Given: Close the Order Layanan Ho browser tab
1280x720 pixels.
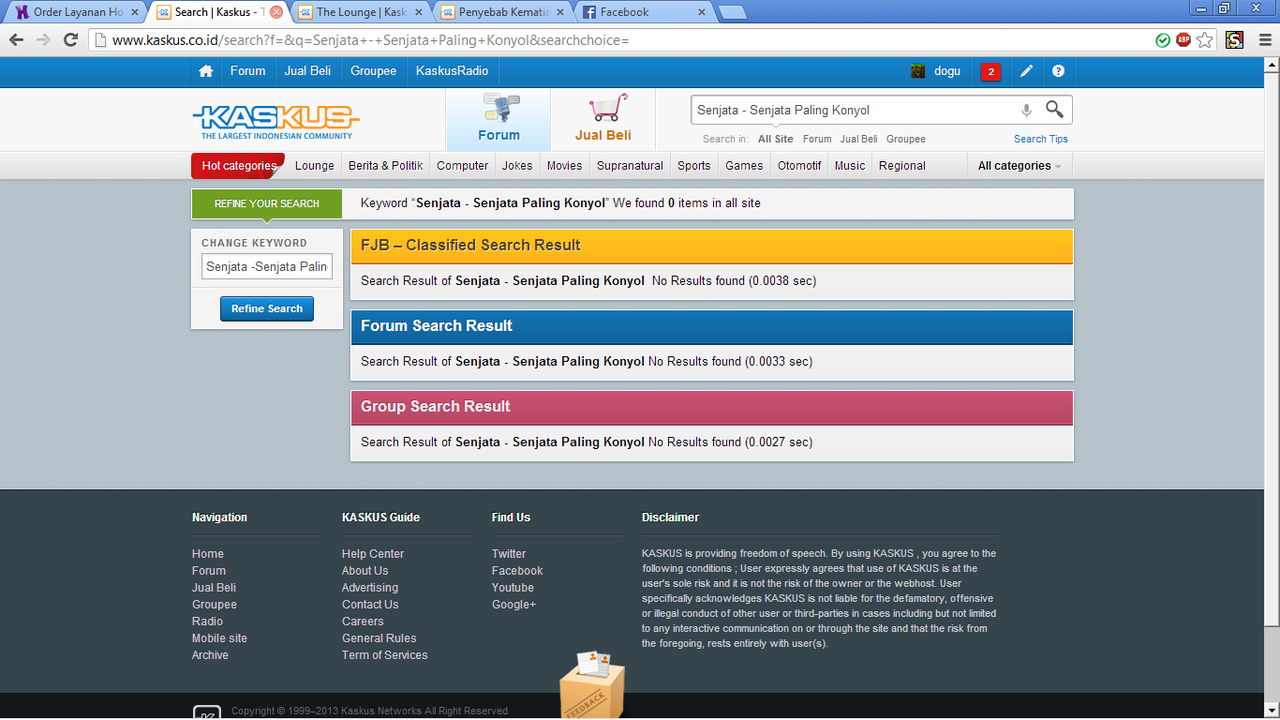Looking at the screenshot, I should pos(135,12).
